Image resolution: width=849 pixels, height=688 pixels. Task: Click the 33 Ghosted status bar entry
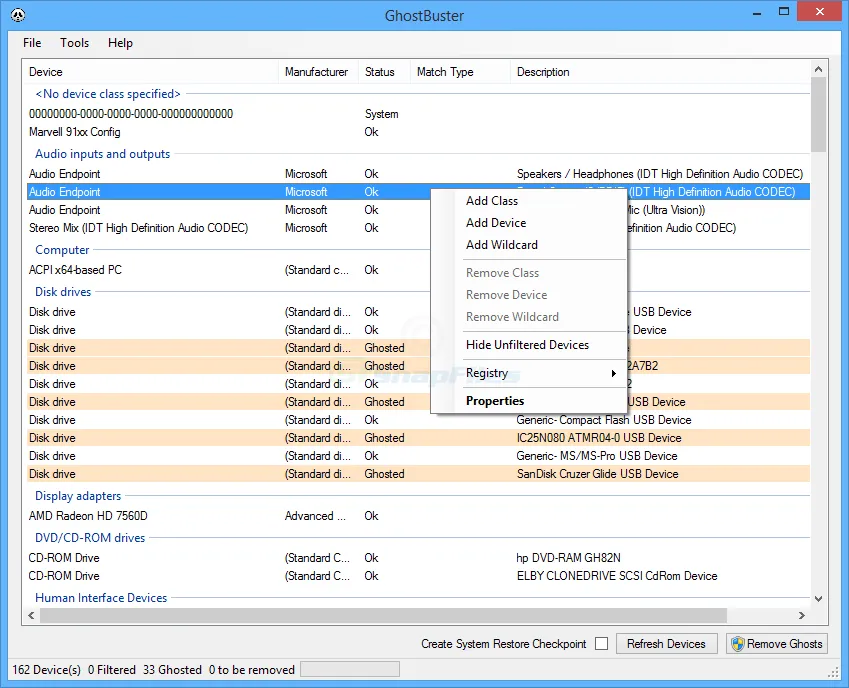(172, 670)
